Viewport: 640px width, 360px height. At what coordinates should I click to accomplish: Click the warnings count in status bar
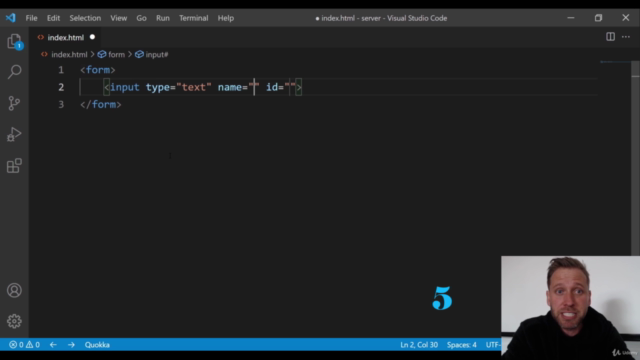(33, 345)
